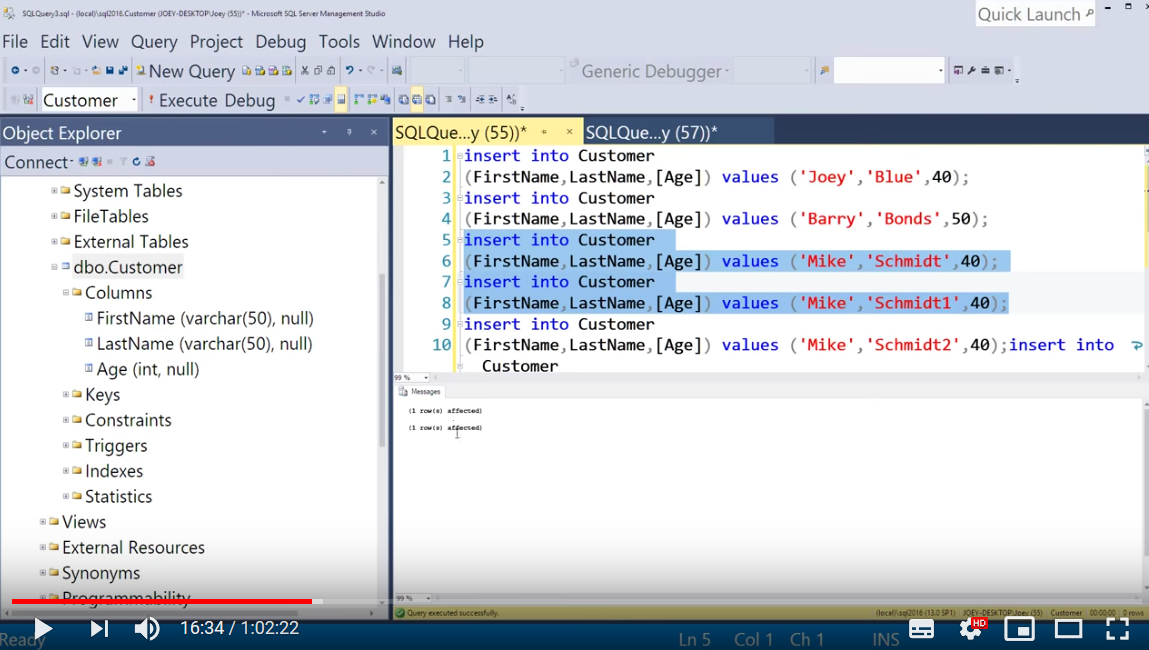Open the Customer database dropdown

click(133, 100)
